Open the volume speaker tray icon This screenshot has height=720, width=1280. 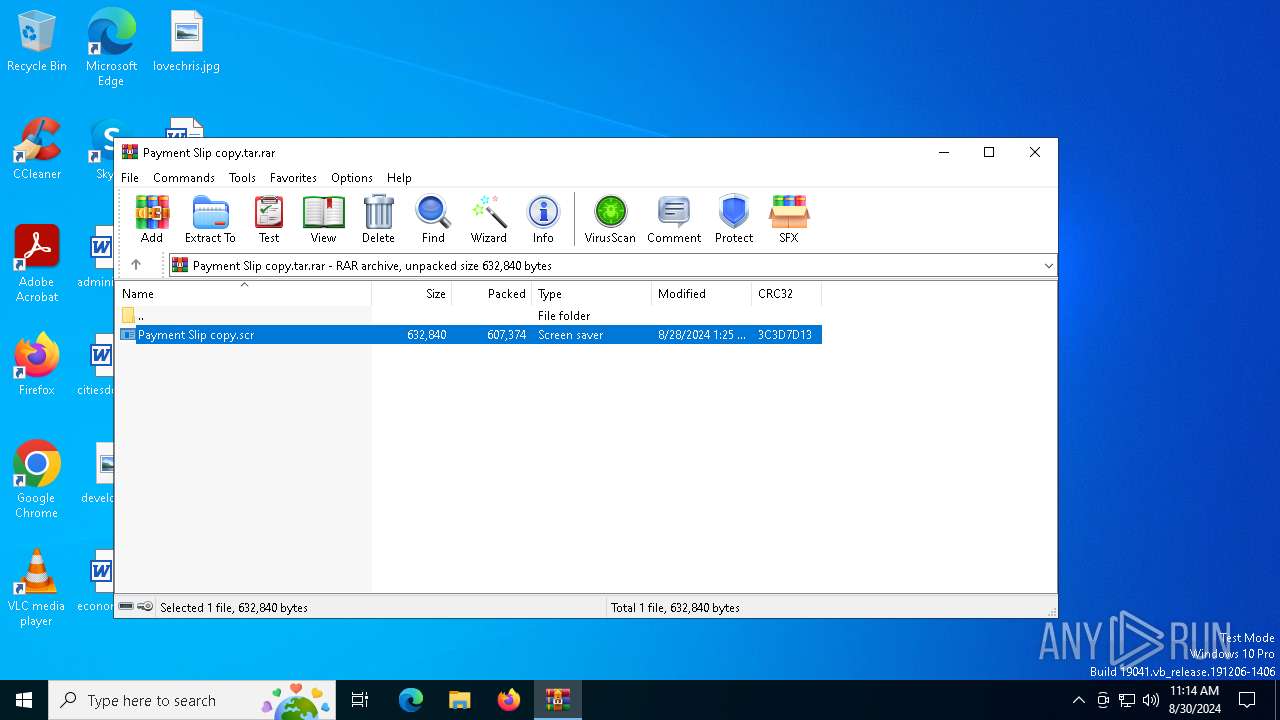(1151, 700)
